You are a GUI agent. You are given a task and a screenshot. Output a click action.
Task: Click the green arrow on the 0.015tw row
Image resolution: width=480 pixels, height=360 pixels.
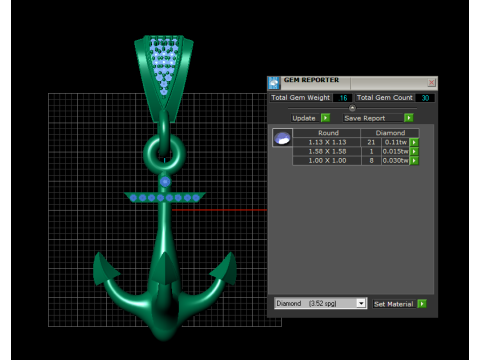point(414,151)
